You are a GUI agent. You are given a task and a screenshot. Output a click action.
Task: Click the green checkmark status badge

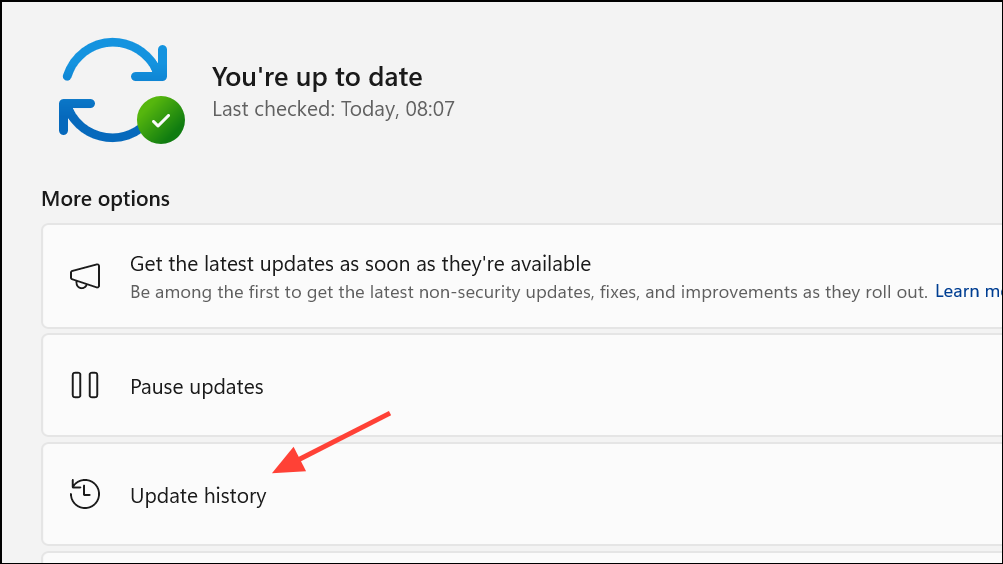pos(161,120)
